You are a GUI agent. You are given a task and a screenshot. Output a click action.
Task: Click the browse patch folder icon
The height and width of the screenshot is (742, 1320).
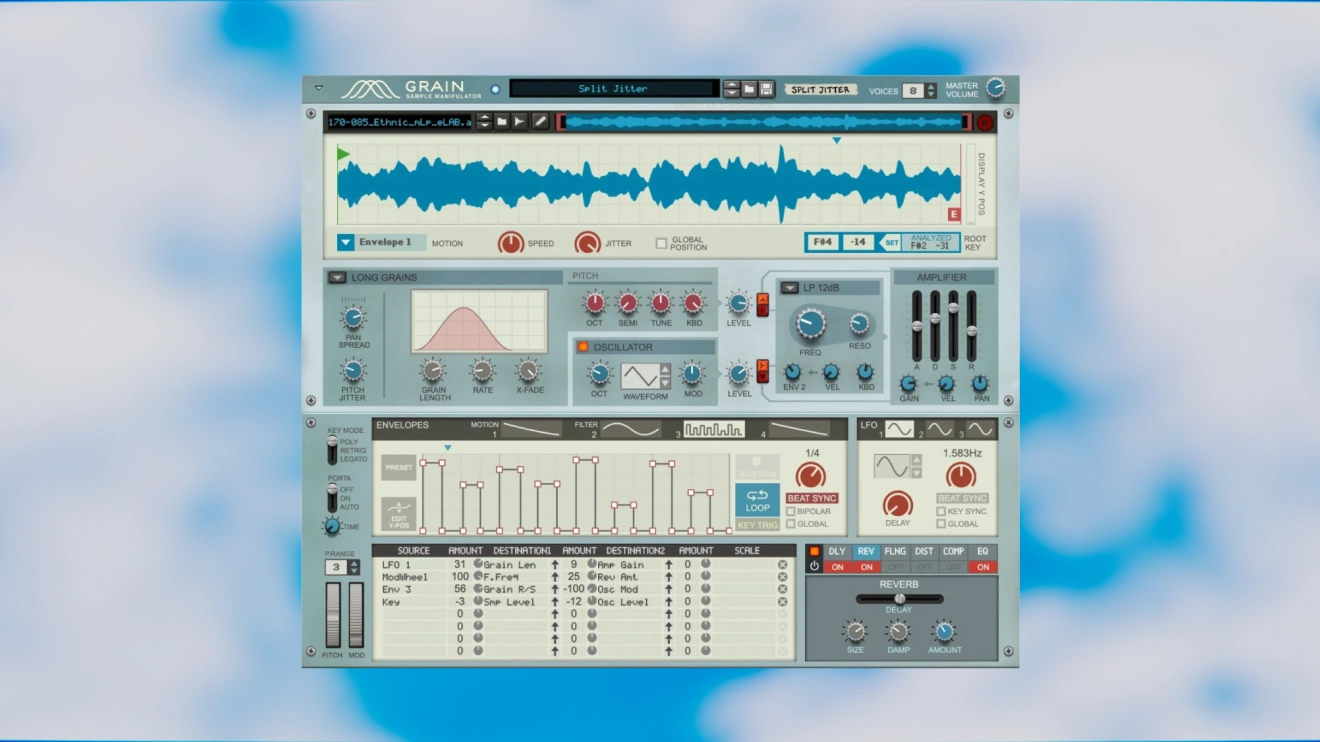749,89
